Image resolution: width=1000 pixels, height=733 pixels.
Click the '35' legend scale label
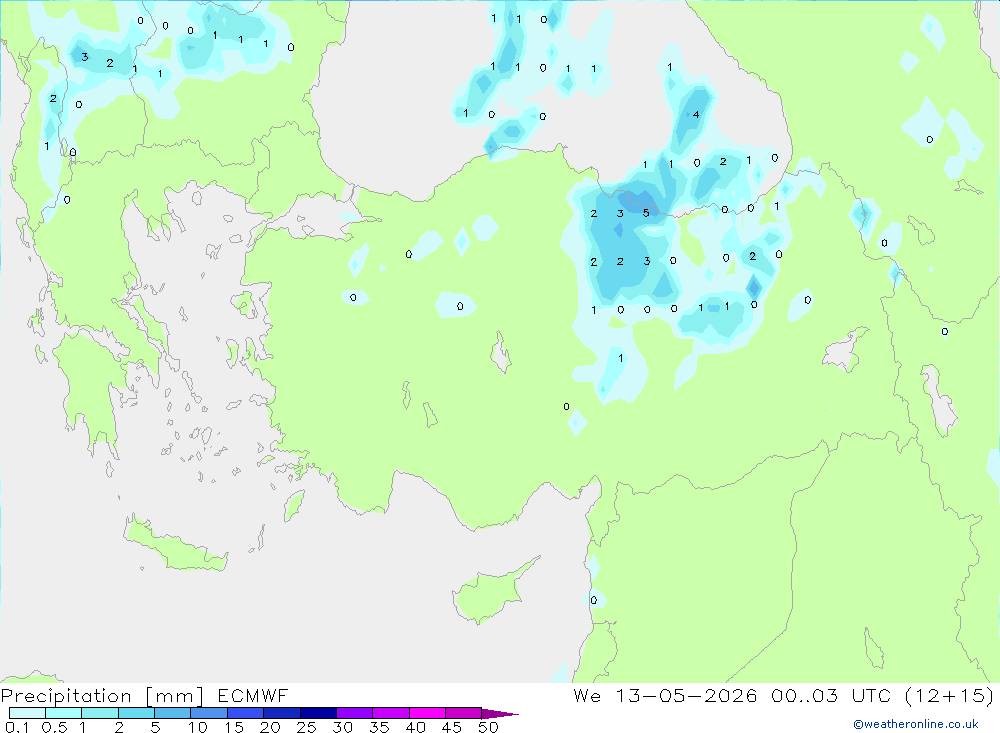click(379, 727)
